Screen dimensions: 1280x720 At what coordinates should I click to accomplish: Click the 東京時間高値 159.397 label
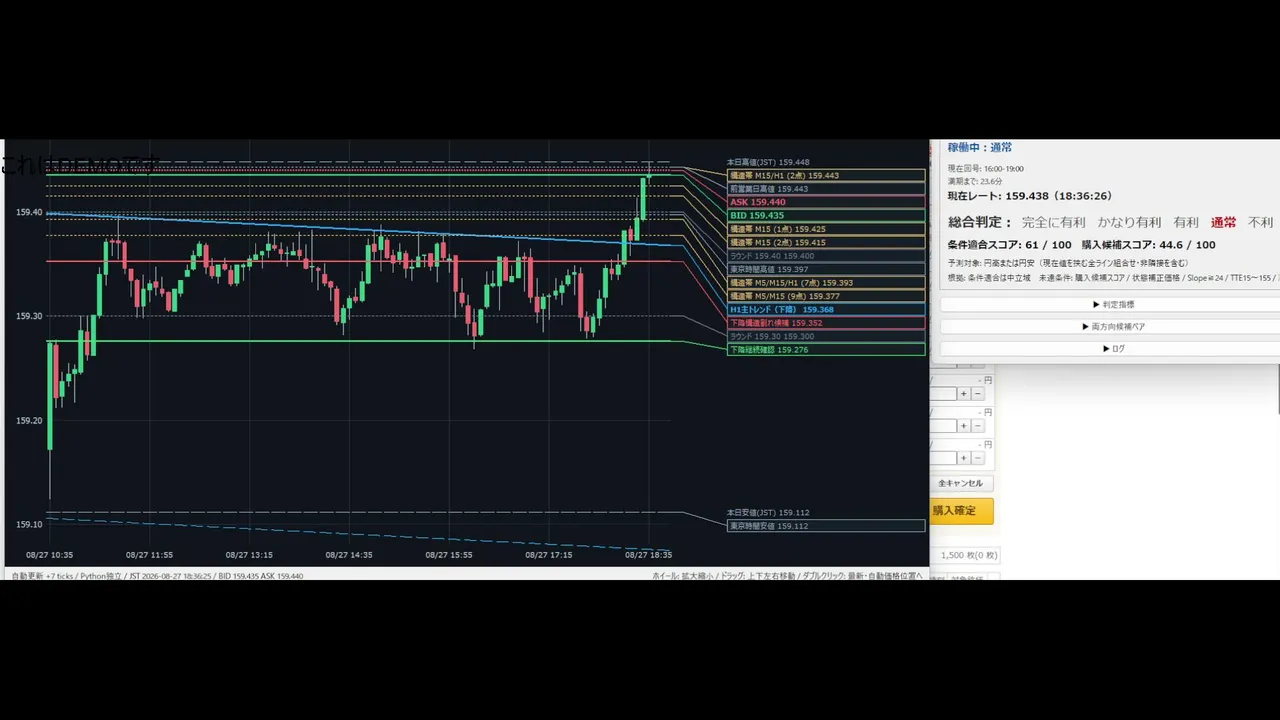tap(826, 269)
